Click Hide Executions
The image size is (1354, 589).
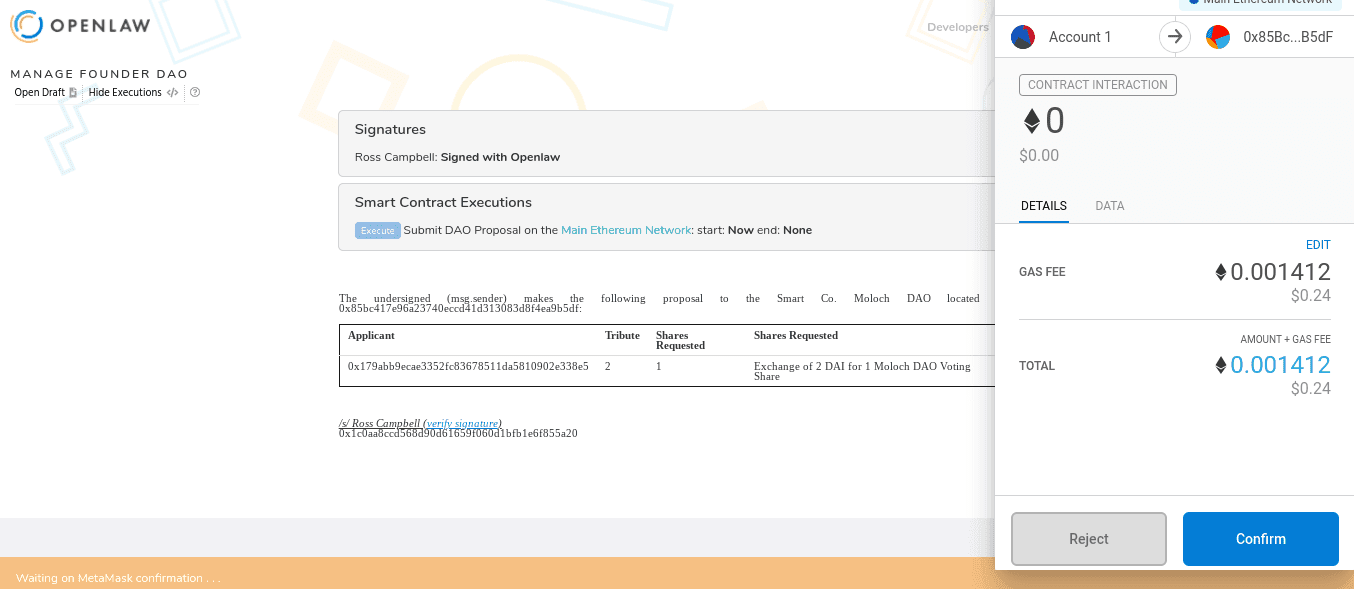133,92
